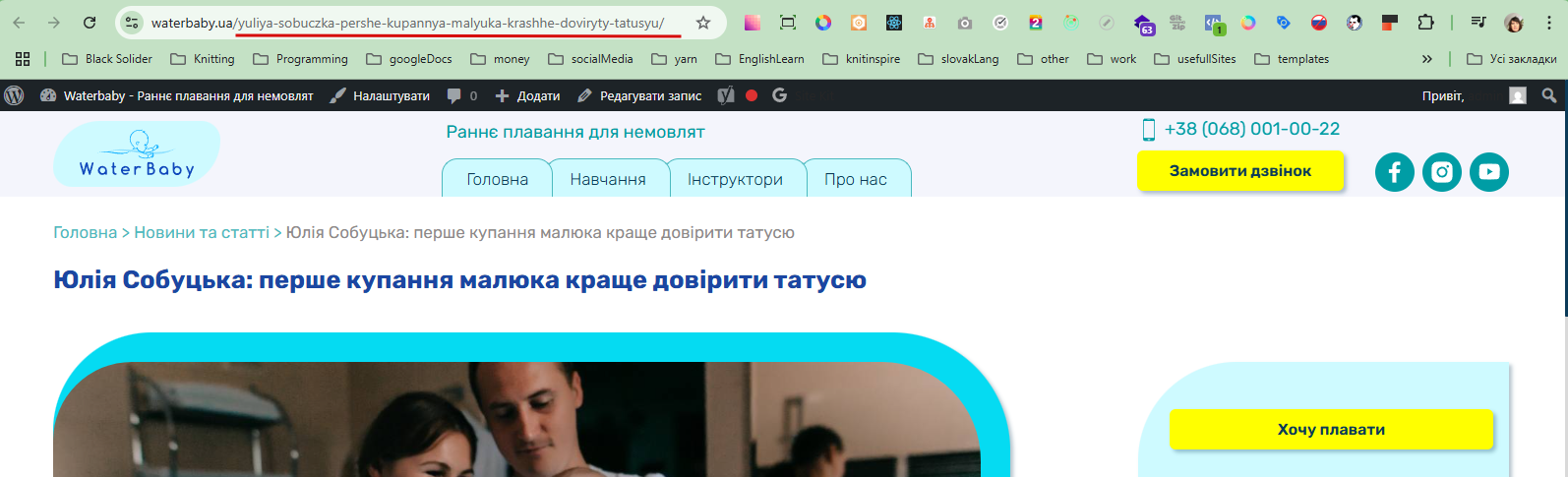Open the apps grid in bookmarks bar
Viewport: 1568px width, 477px height.
tap(23, 59)
